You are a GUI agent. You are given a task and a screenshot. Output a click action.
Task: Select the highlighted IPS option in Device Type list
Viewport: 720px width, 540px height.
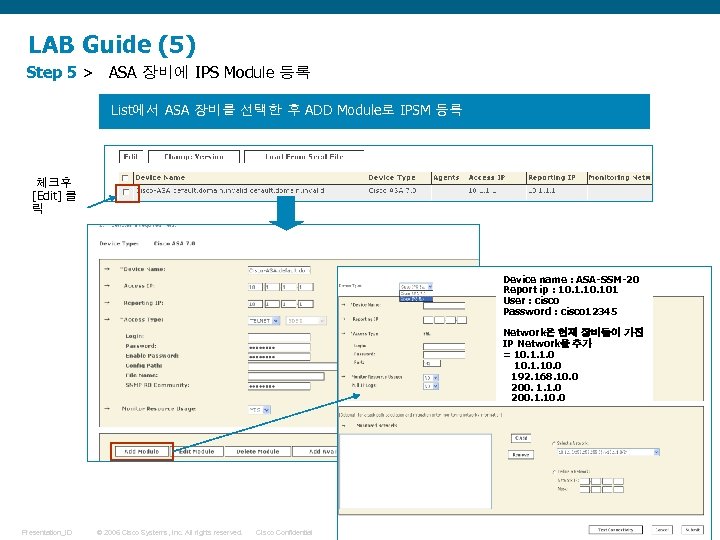pos(416,298)
